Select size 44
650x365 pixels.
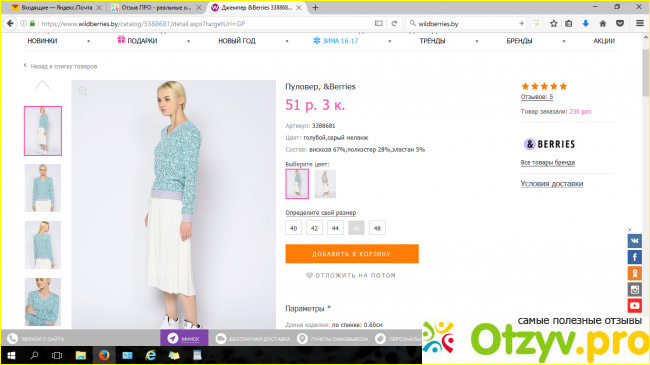point(335,228)
